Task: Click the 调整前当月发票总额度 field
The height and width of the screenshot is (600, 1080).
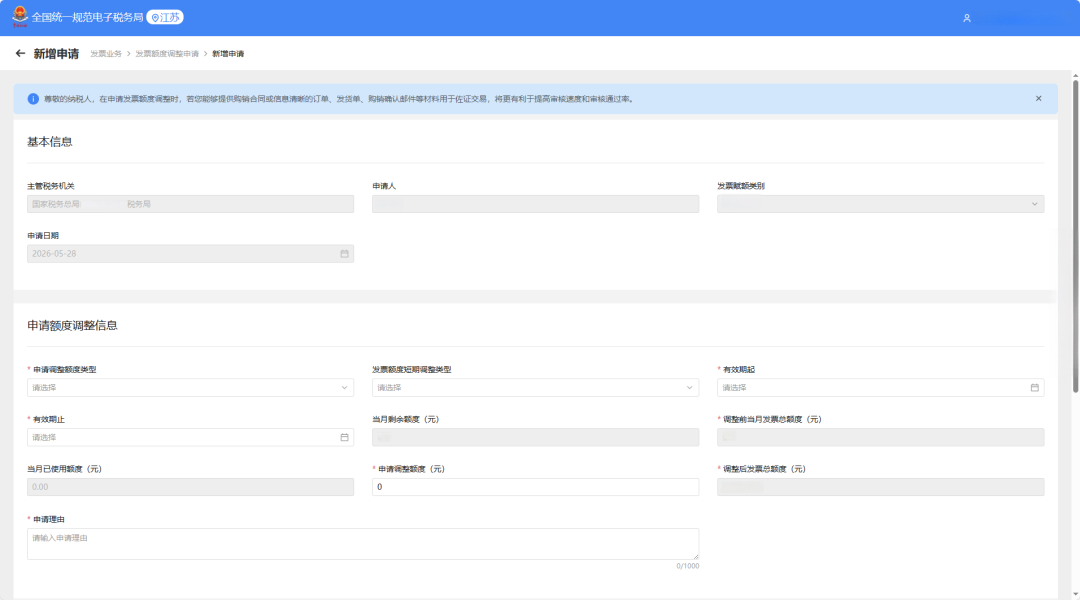Action: pos(880,437)
